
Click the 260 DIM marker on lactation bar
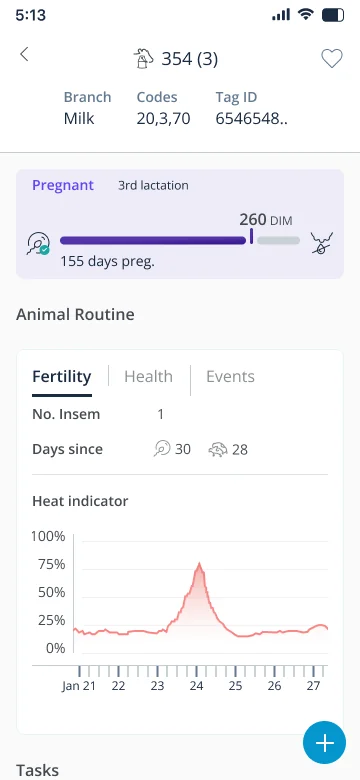[252, 236]
